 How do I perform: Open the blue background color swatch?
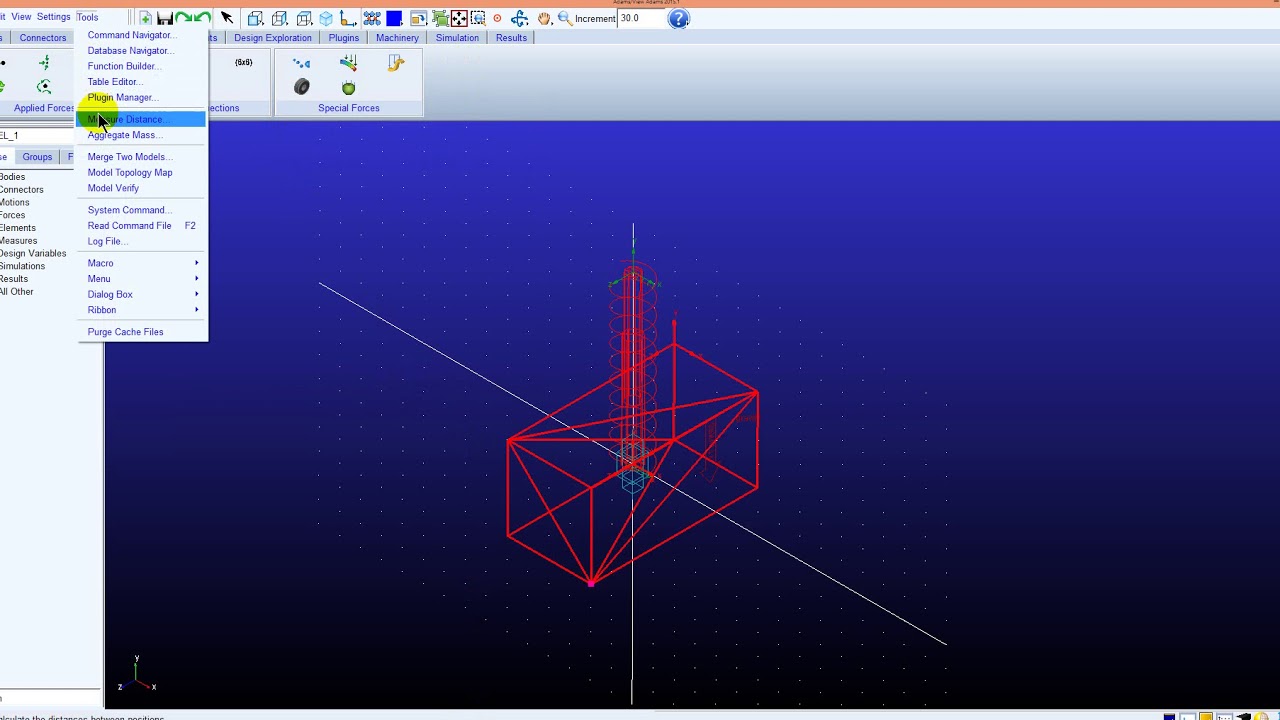(x=394, y=18)
